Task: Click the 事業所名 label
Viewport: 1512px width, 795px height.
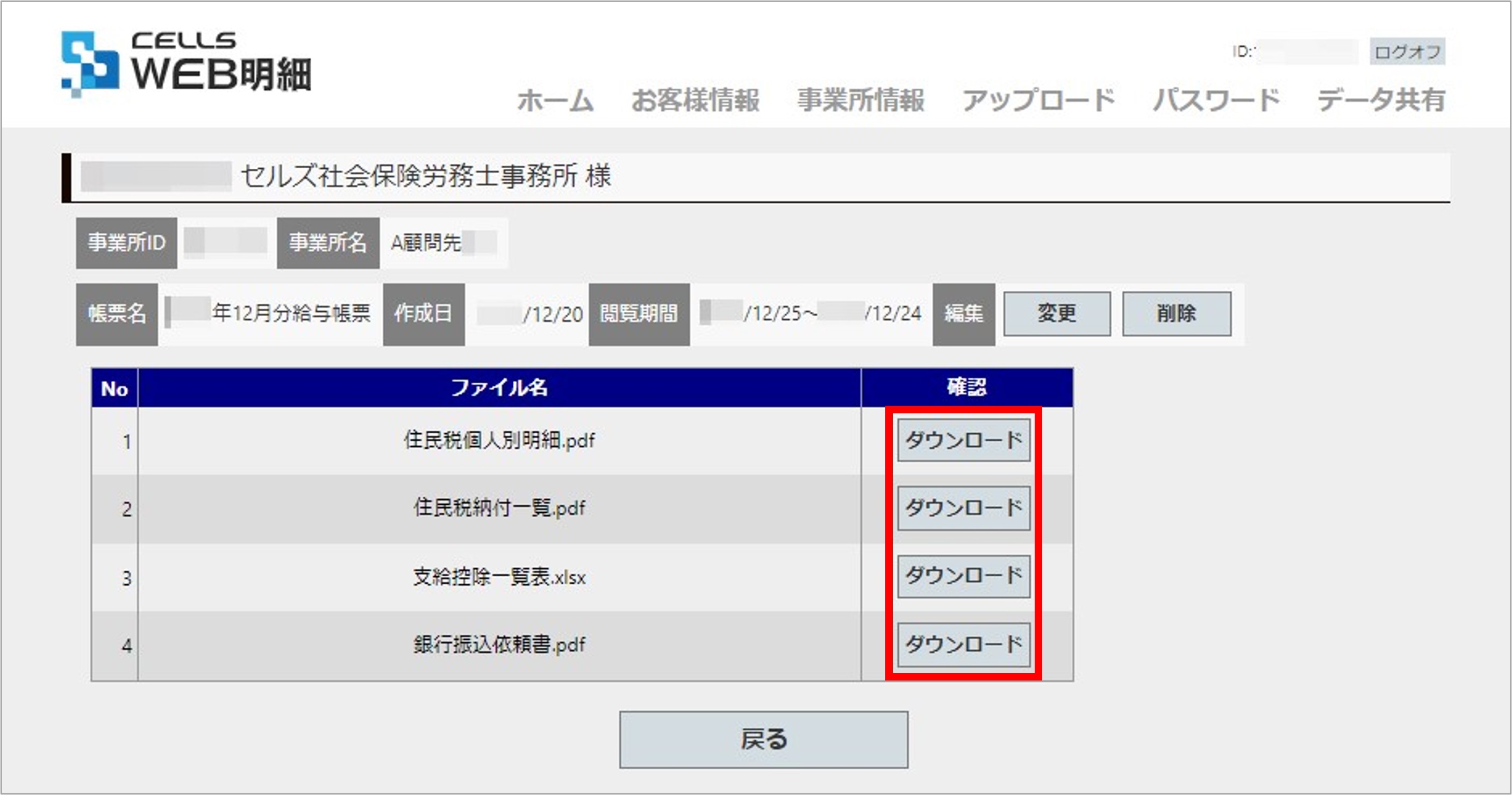Action: pyautogui.click(x=328, y=242)
